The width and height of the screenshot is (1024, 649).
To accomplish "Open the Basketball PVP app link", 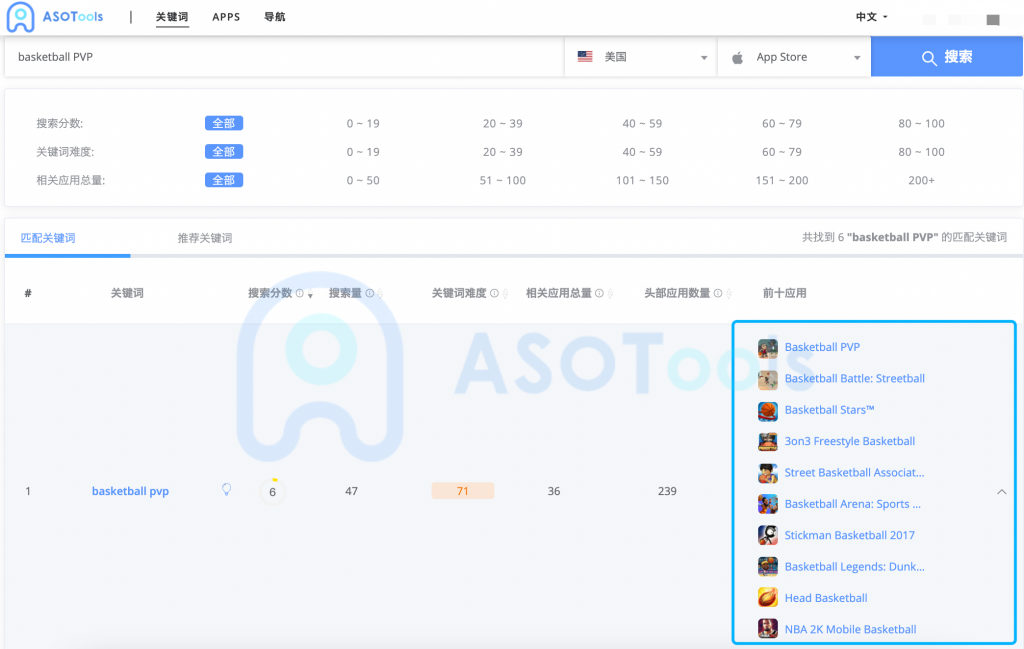I will (x=822, y=347).
